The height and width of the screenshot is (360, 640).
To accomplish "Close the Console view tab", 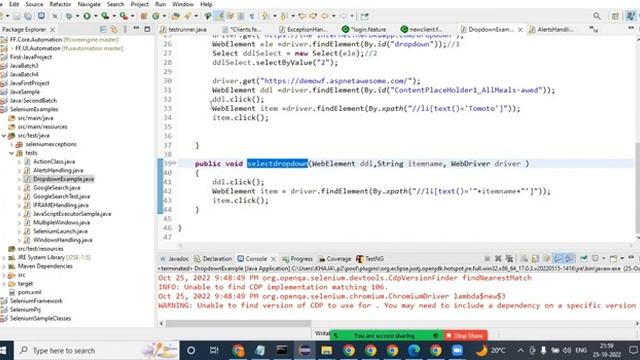I will [273, 259].
